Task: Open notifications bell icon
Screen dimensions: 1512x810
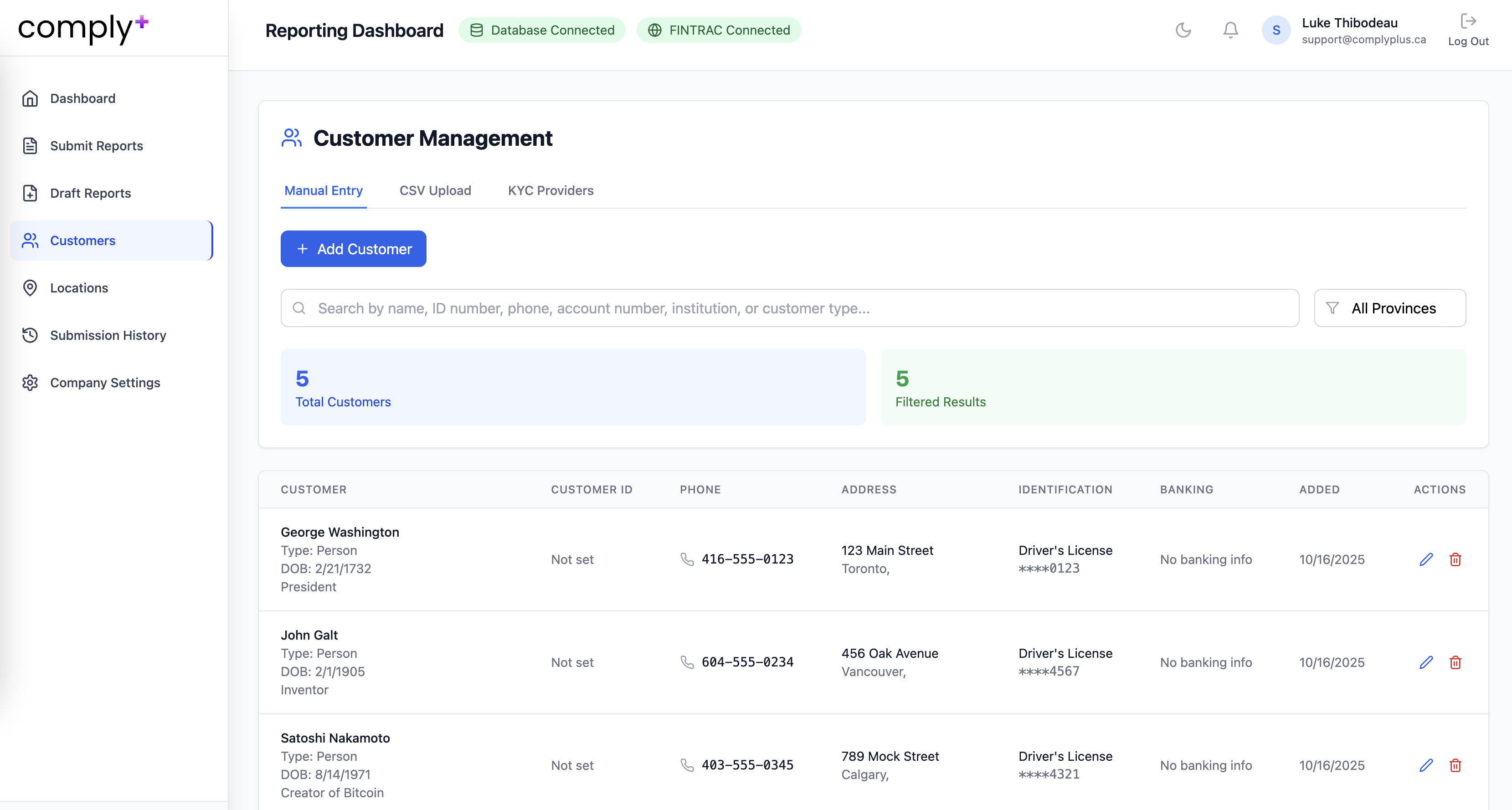Action: tap(1230, 30)
